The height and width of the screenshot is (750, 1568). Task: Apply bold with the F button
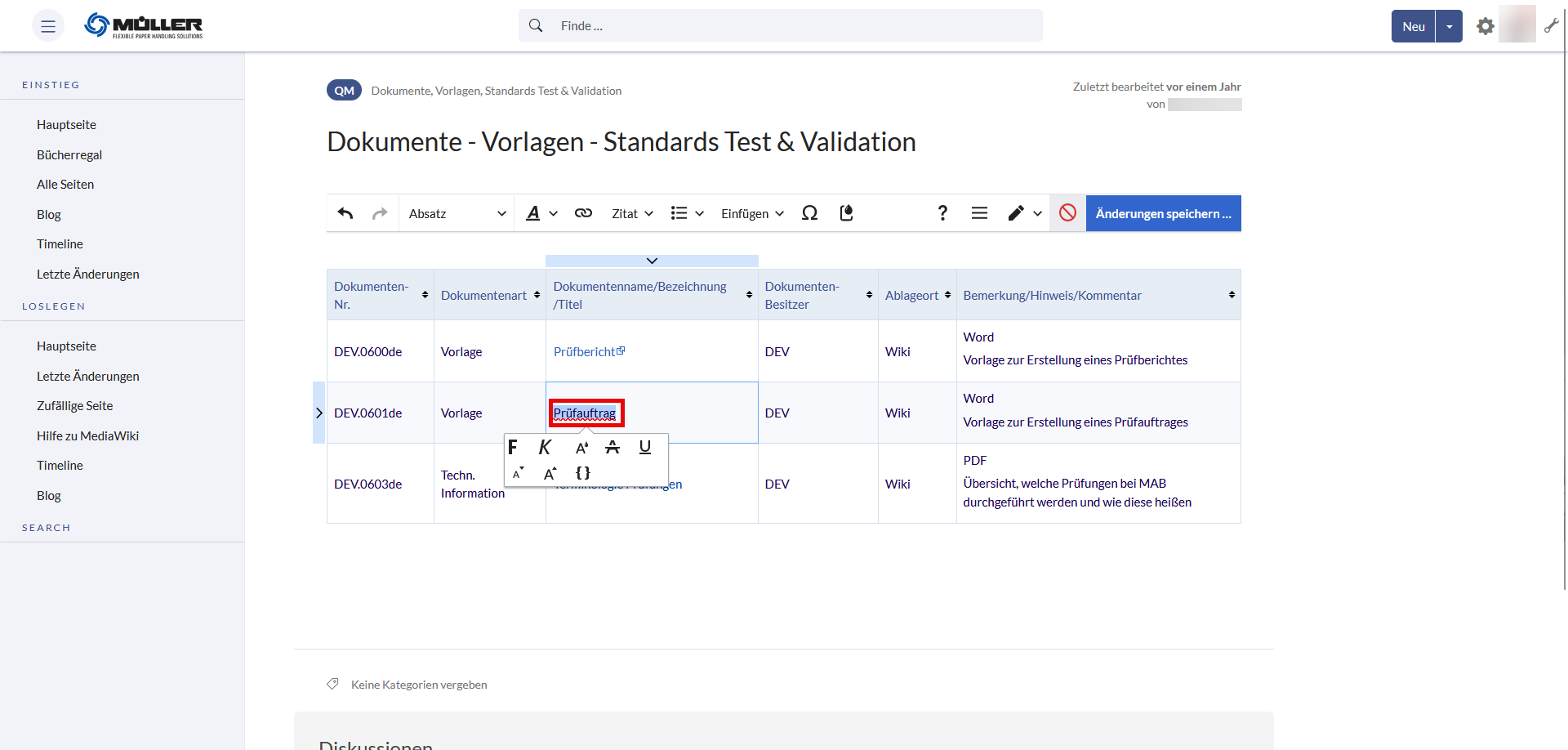513,447
